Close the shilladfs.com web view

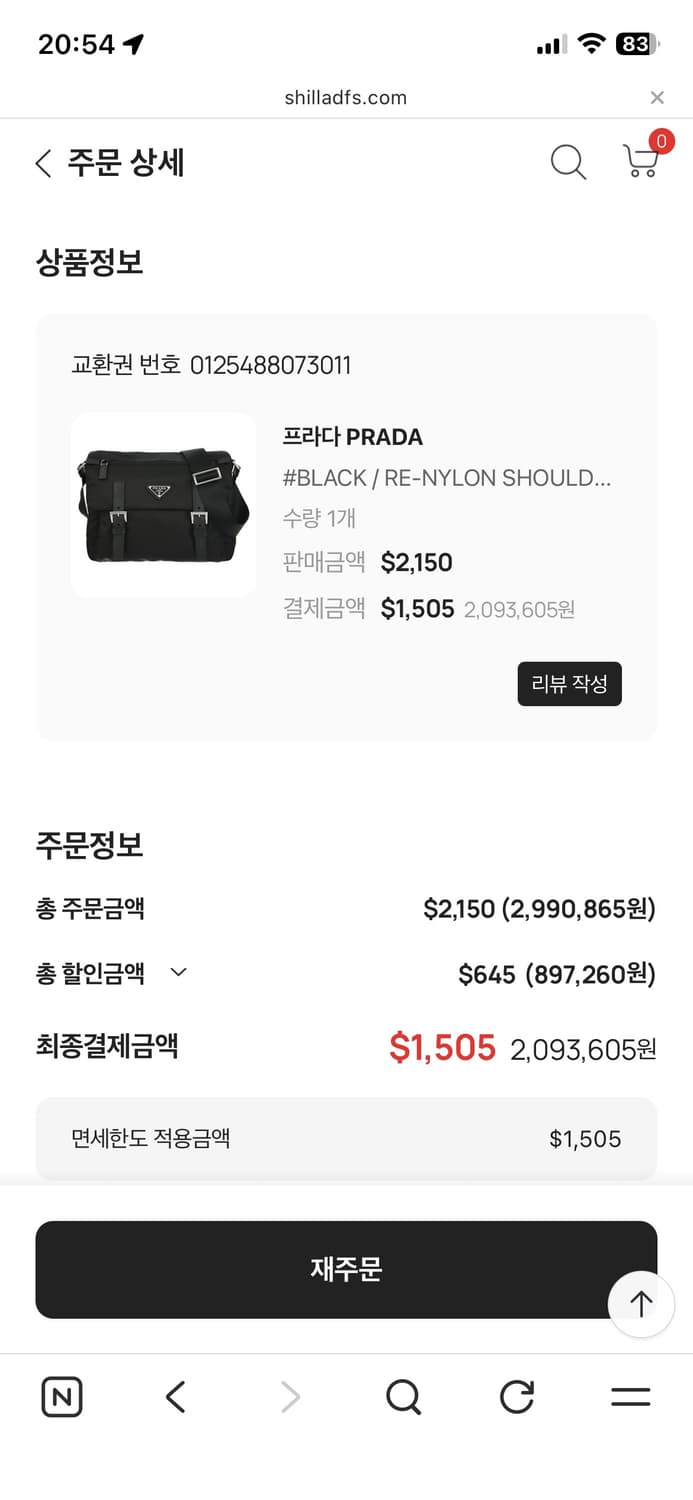tap(657, 97)
